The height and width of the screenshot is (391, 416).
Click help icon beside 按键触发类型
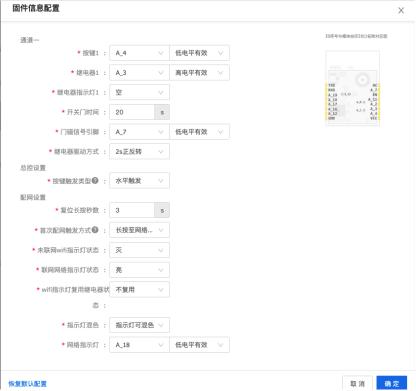point(95,181)
